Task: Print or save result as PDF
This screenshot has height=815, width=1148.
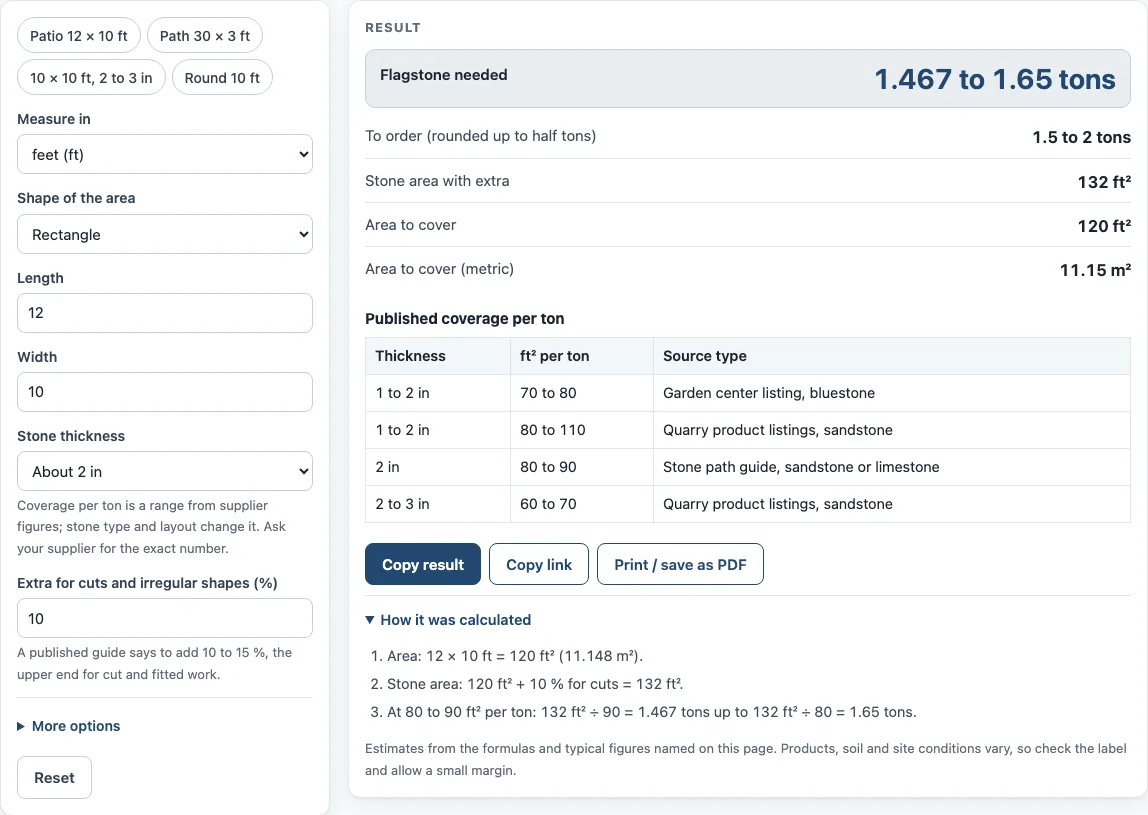Action: pyautogui.click(x=680, y=565)
